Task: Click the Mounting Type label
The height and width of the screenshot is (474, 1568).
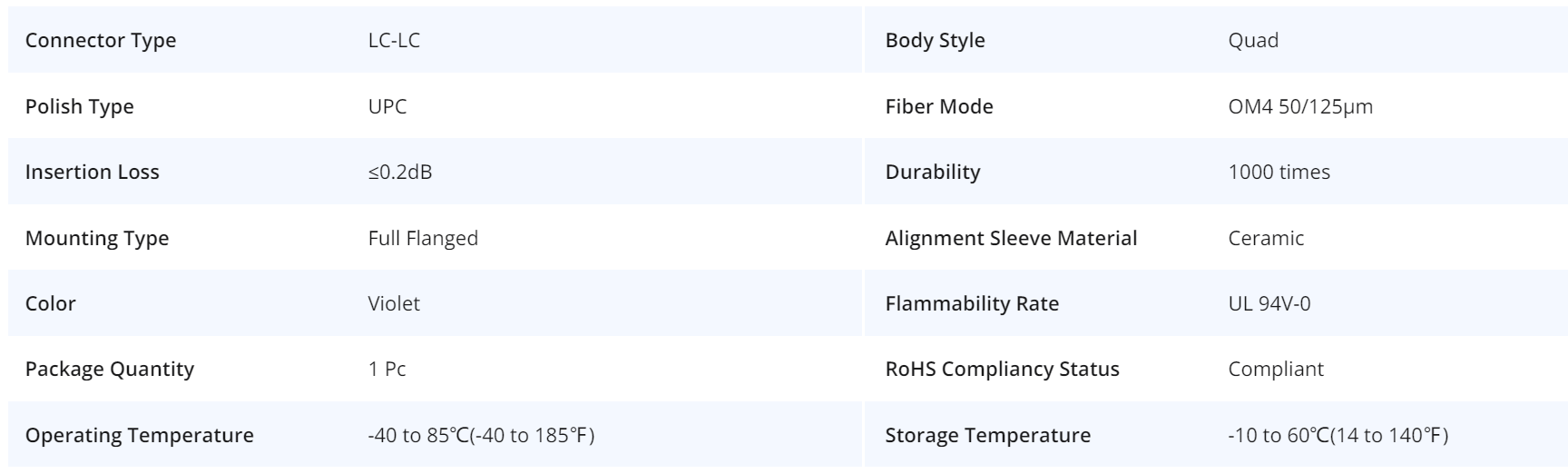Action: click(97, 238)
